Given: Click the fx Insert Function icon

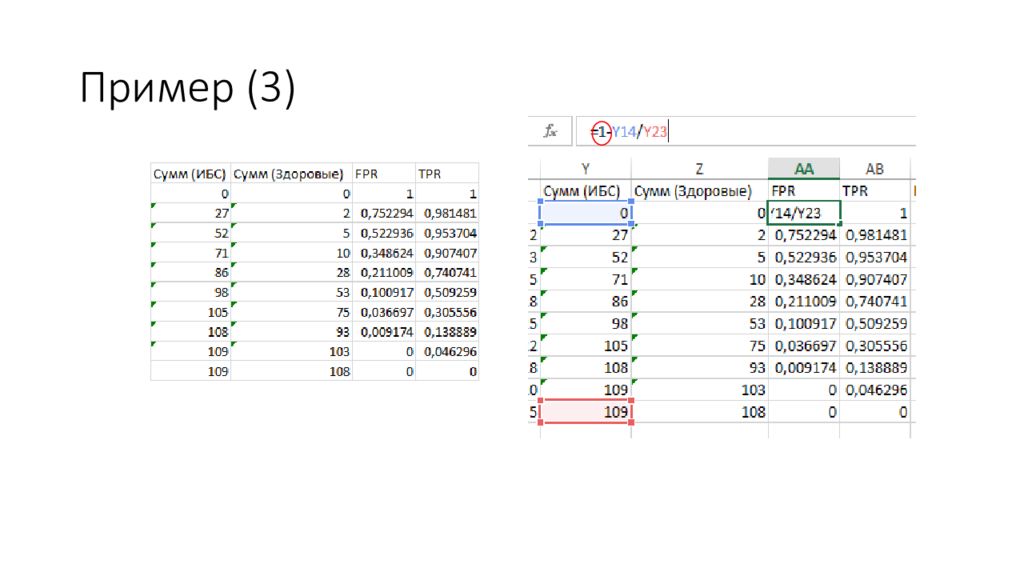Looking at the screenshot, I should (x=549, y=131).
